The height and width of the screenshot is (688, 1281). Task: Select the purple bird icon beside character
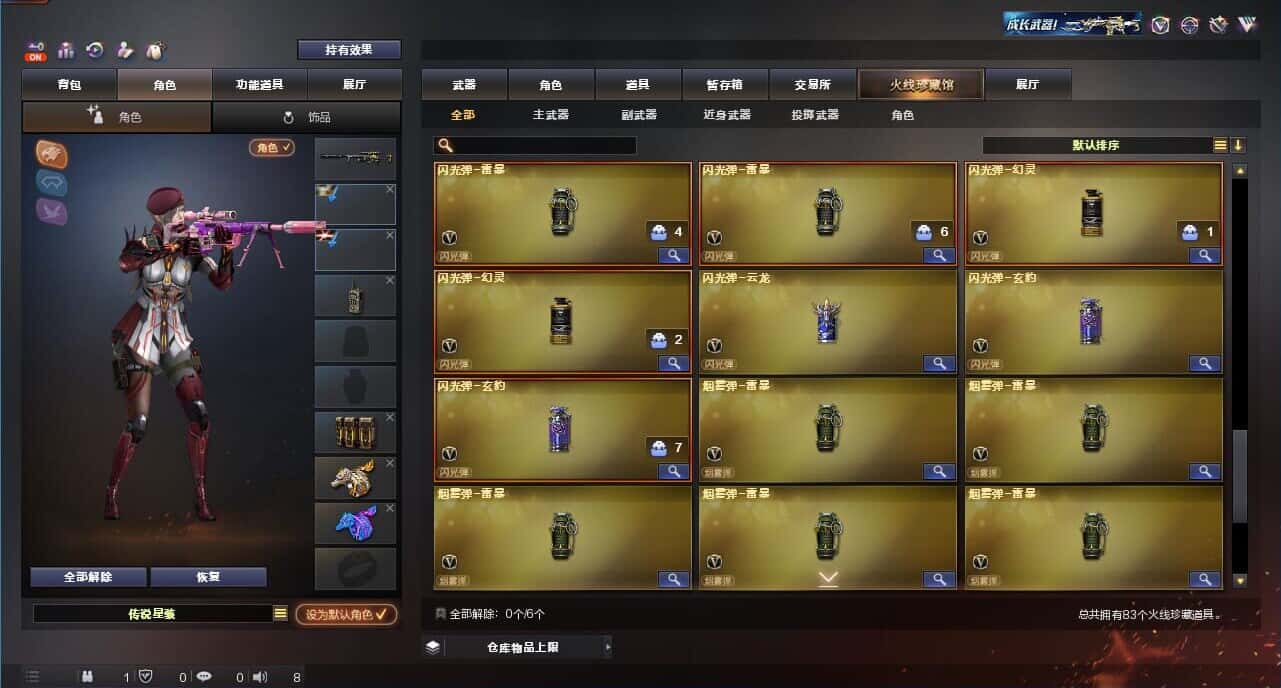point(52,210)
